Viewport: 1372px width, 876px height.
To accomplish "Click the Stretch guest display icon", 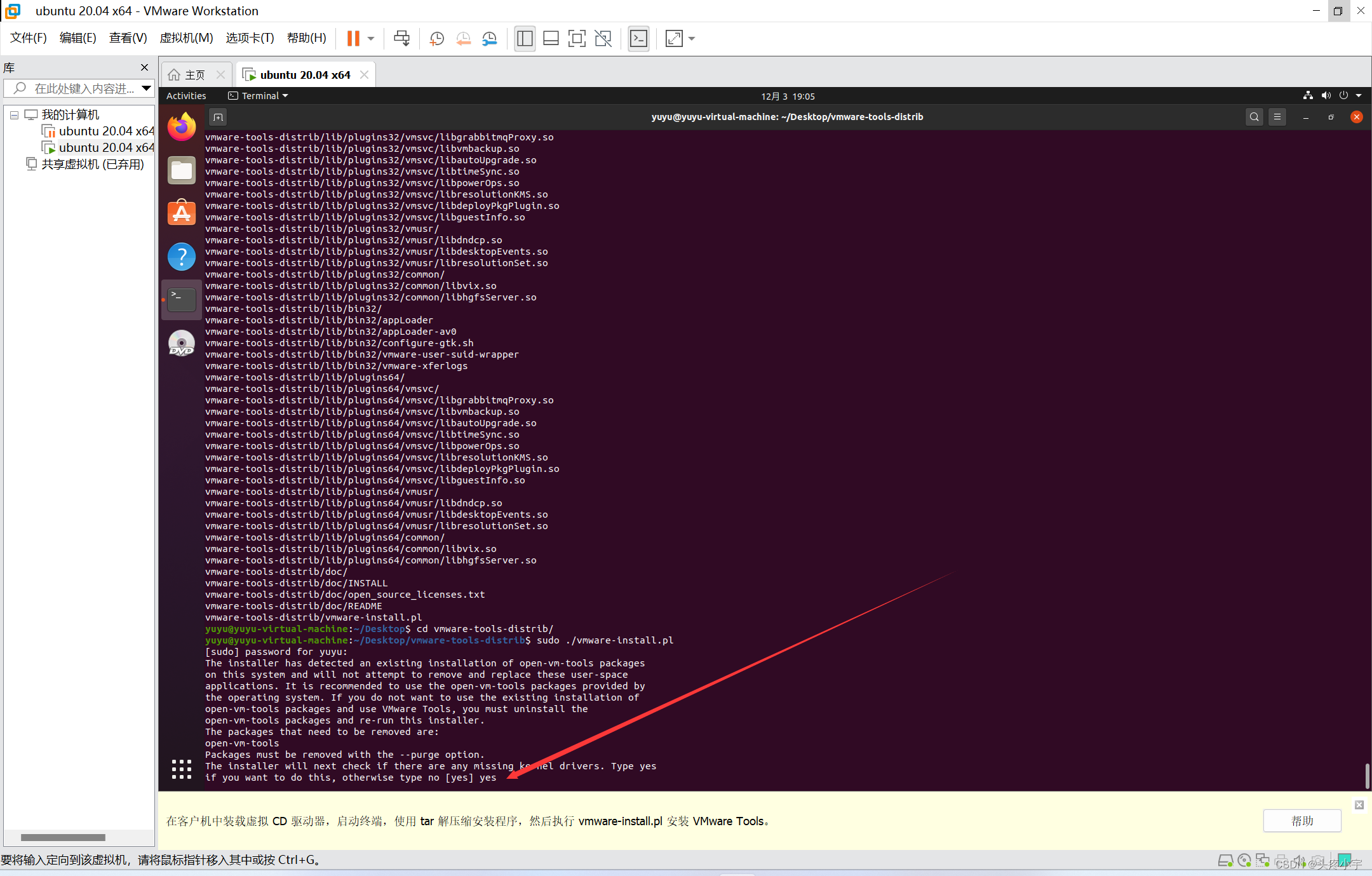I will 674,39.
